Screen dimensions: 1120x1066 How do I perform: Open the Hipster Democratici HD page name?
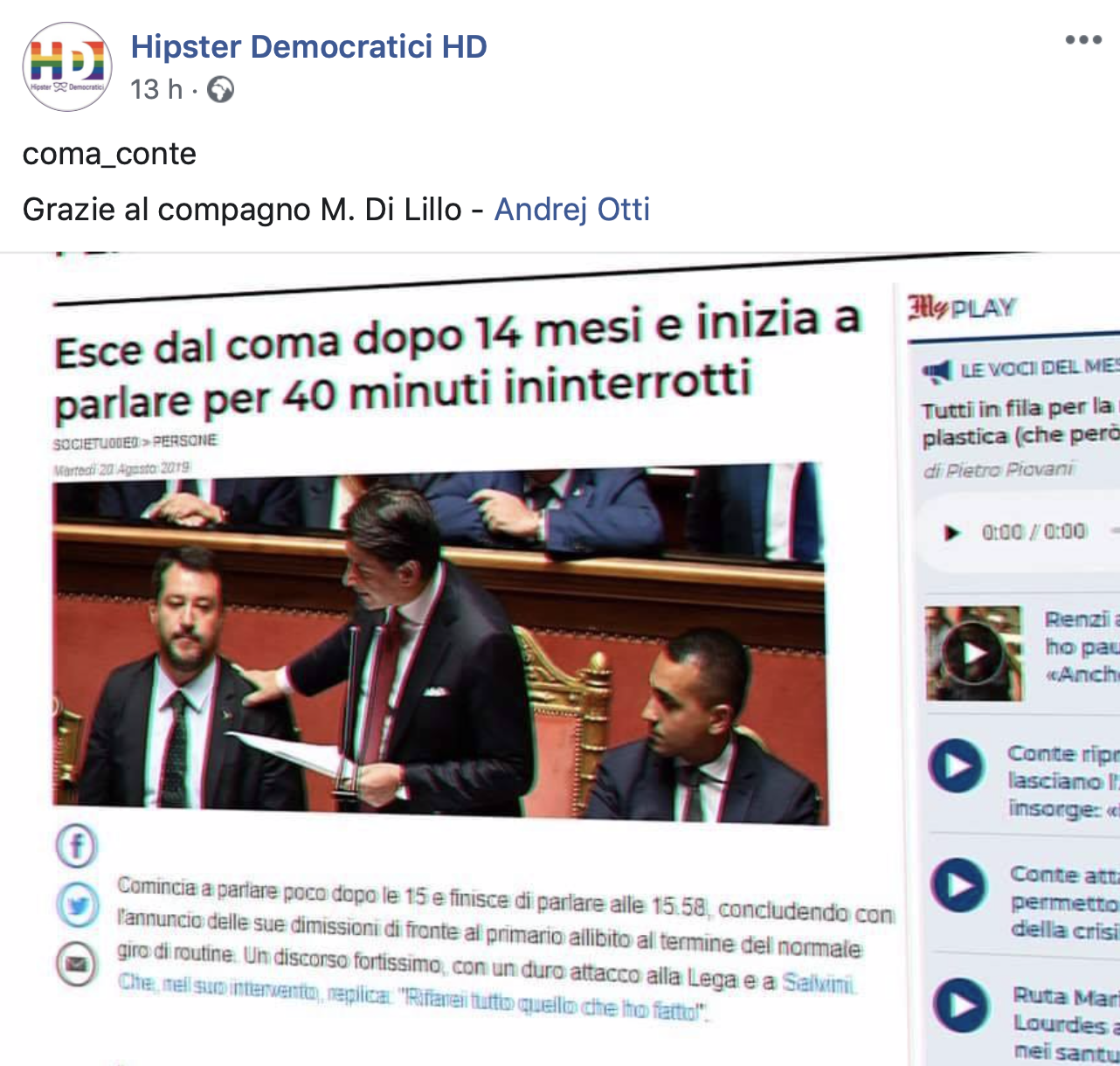click(x=308, y=46)
